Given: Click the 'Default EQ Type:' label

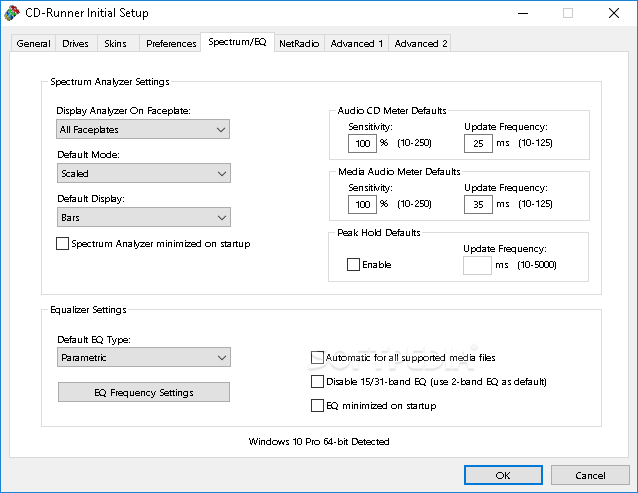Looking at the screenshot, I should tap(94, 340).
